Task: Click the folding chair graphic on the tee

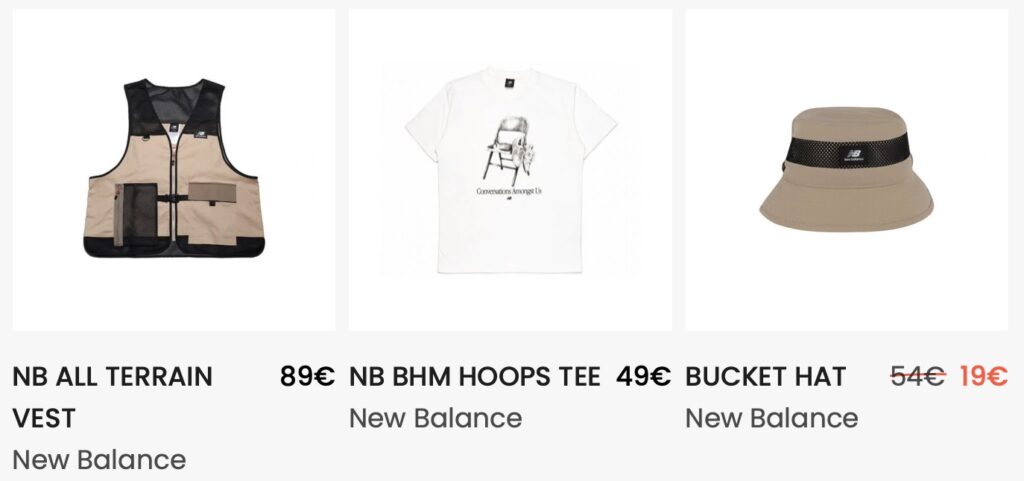Action: tap(510, 151)
